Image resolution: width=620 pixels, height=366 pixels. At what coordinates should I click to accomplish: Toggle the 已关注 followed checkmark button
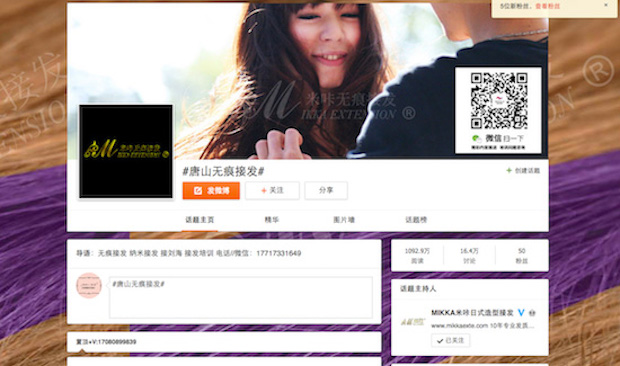tap(451, 341)
